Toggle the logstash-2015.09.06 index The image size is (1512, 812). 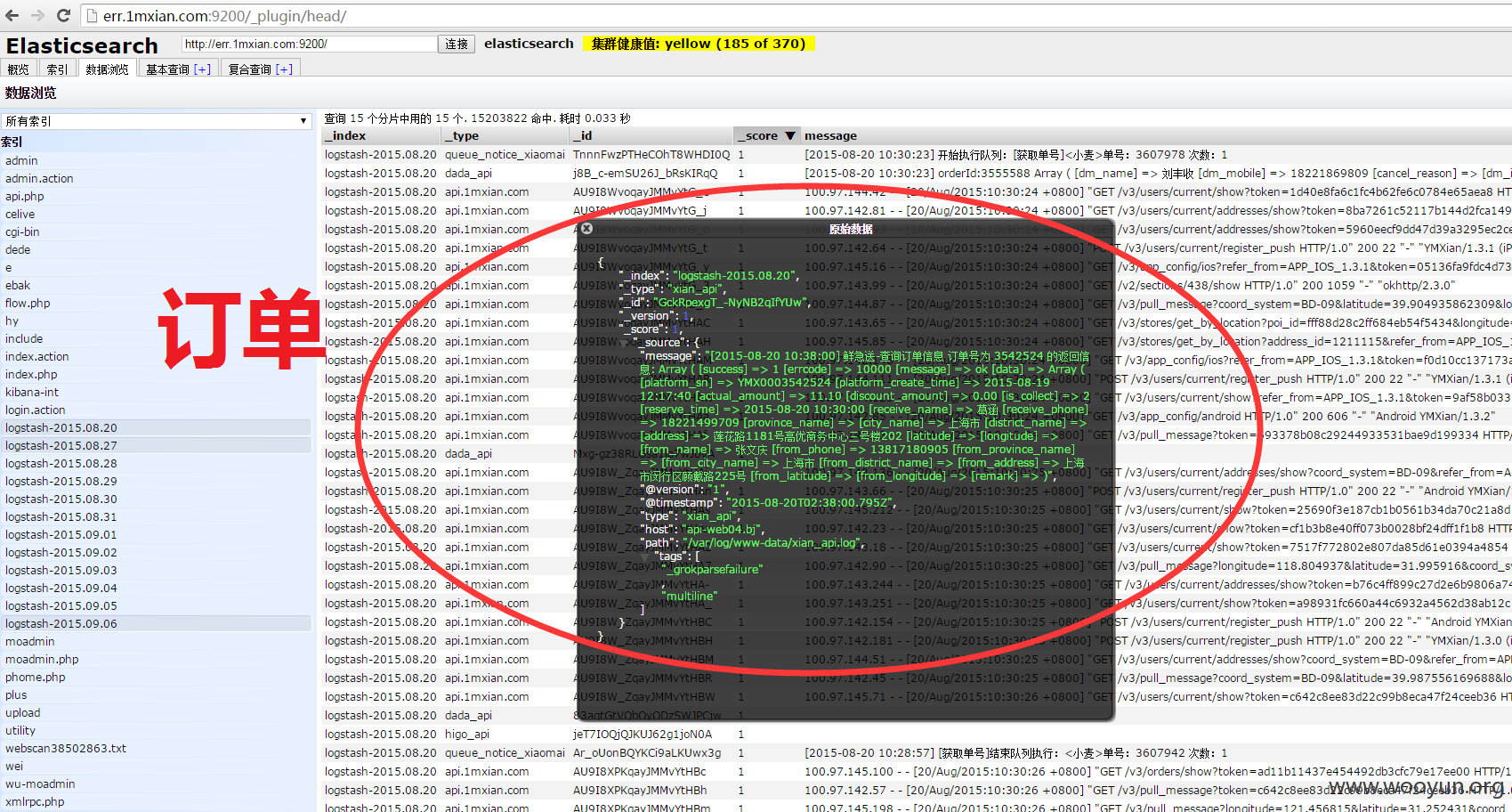pos(156,624)
